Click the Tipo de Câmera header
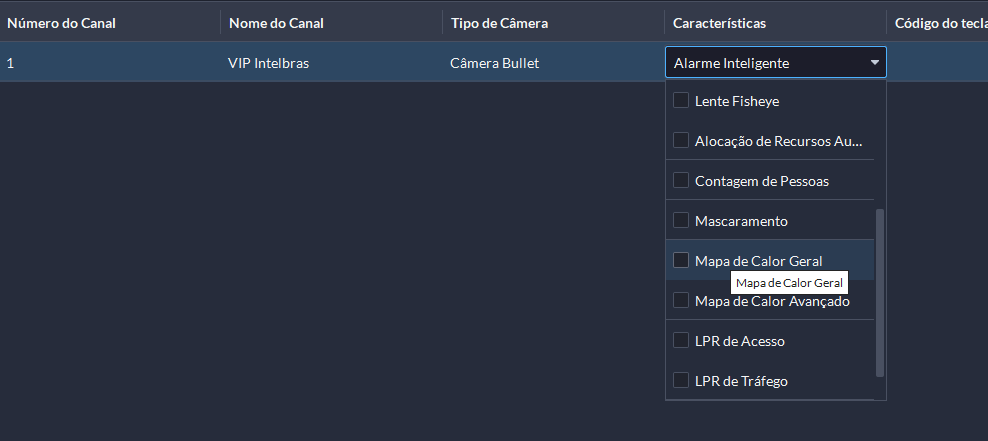The width and height of the screenshot is (988, 441). [x=499, y=23]
